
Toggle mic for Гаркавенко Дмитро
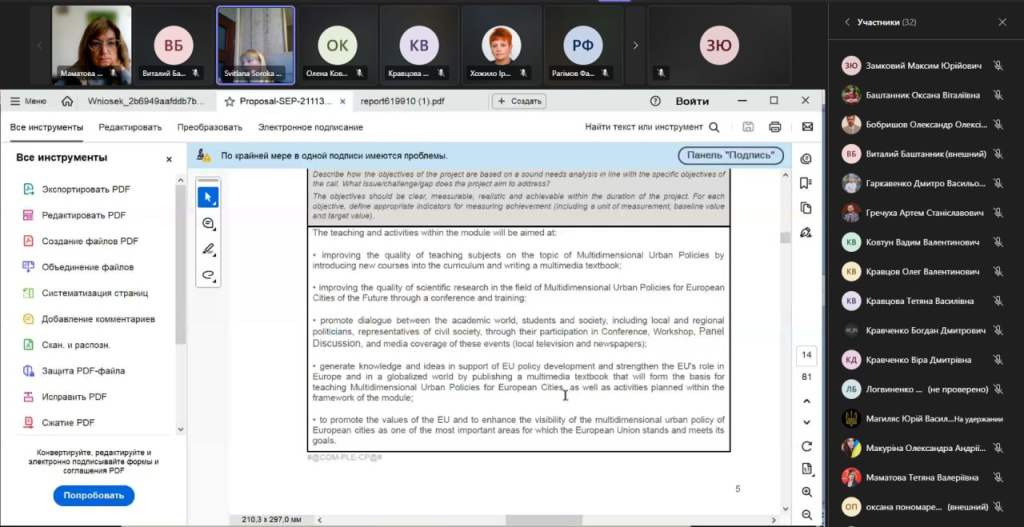(x=997, y=184)
